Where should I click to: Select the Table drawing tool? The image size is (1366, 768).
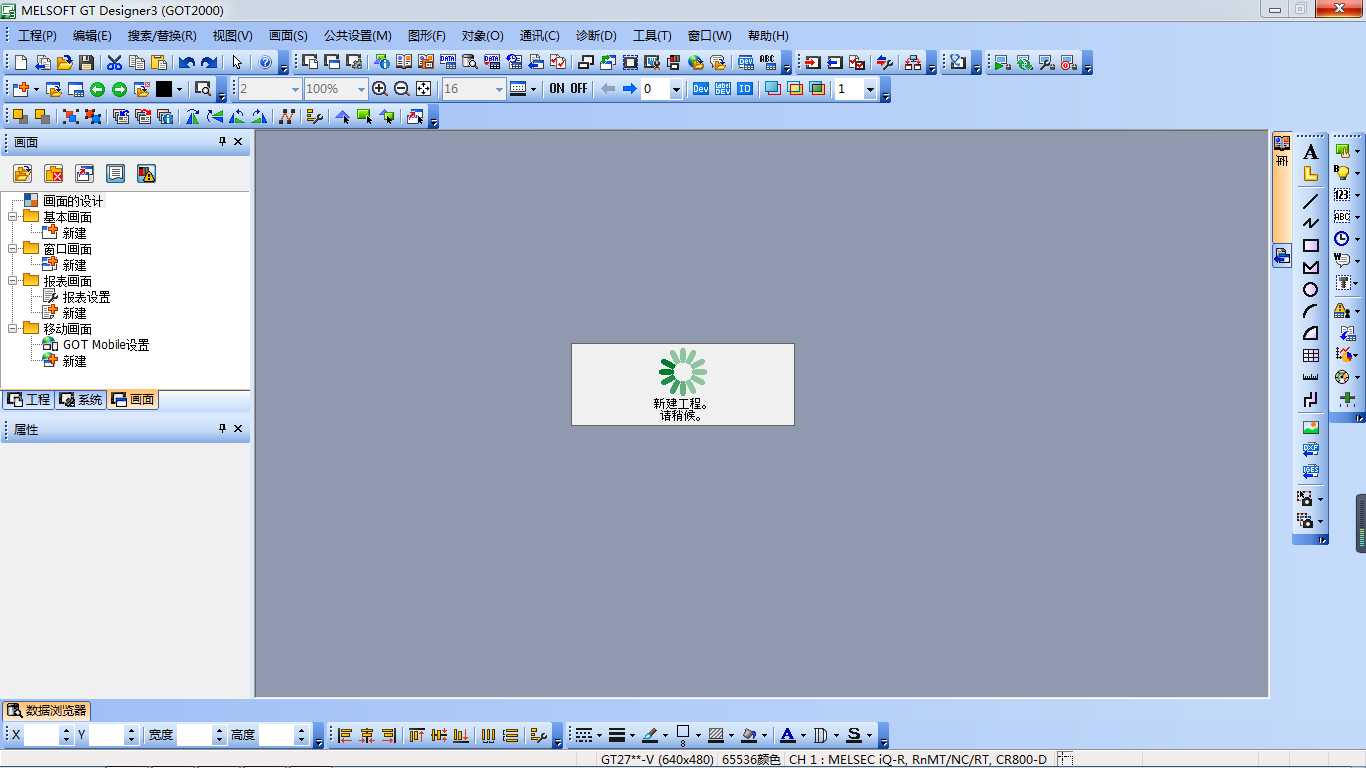pos(1311,355)
